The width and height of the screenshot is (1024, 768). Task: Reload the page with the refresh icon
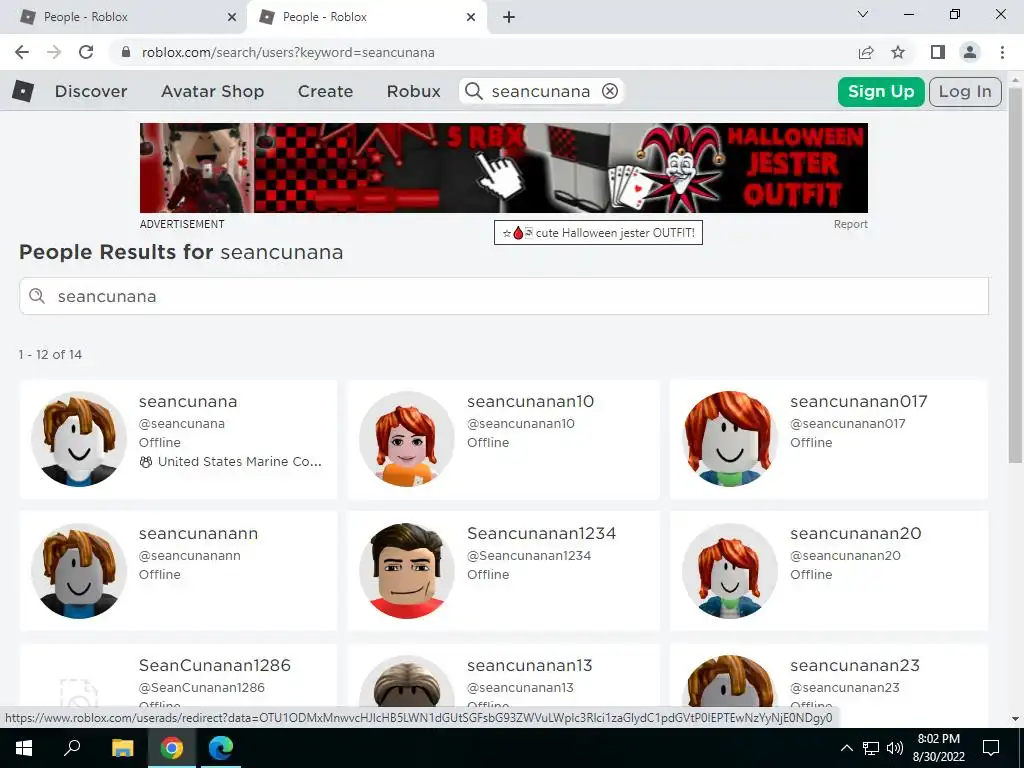[x=86, y=52]
